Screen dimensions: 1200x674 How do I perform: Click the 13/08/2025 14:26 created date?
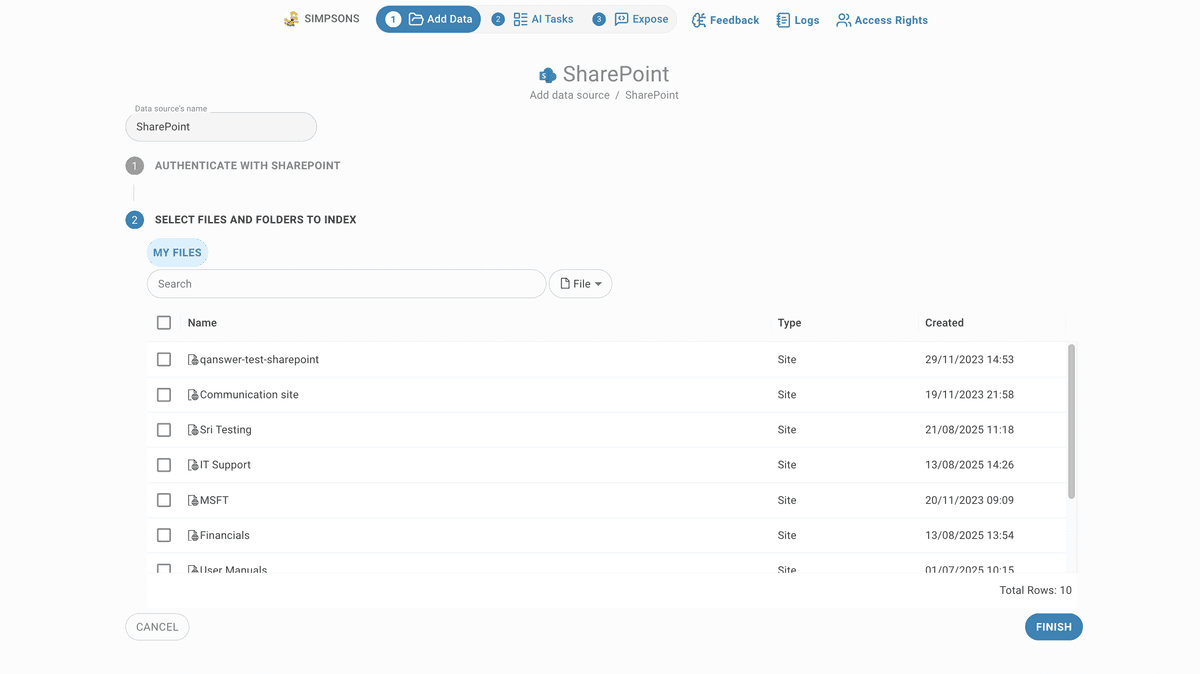point(969,465)
